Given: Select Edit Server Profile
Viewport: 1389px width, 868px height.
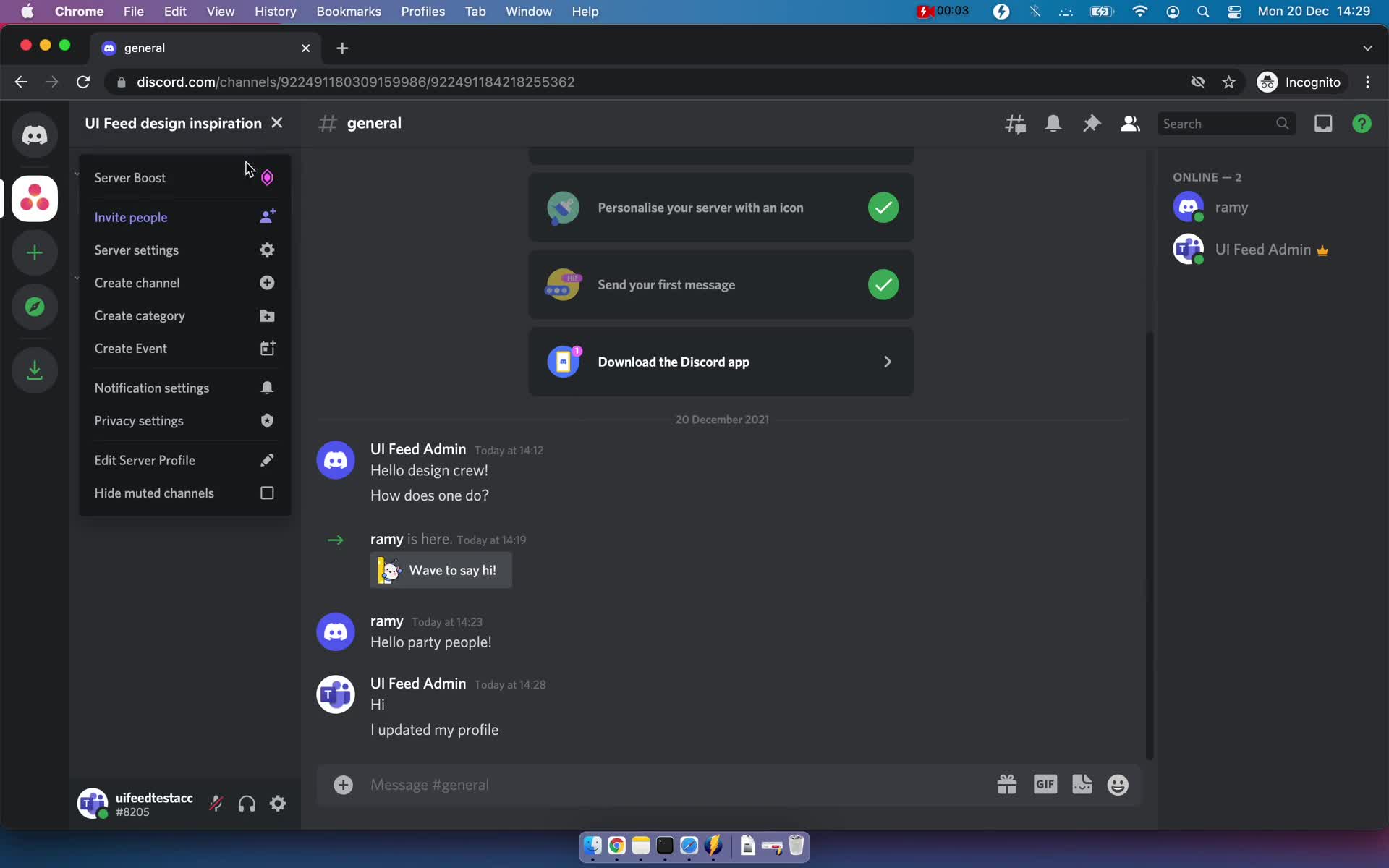Looking at the screenshot, I should click(x=184, y=461).
